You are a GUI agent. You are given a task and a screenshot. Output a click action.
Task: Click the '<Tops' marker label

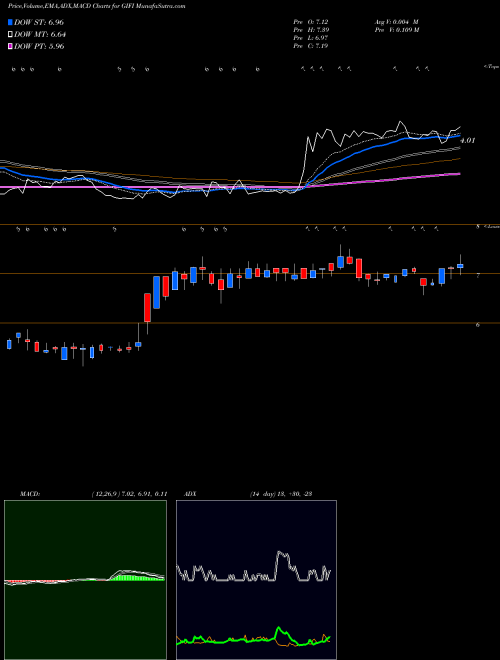(491, 67)
